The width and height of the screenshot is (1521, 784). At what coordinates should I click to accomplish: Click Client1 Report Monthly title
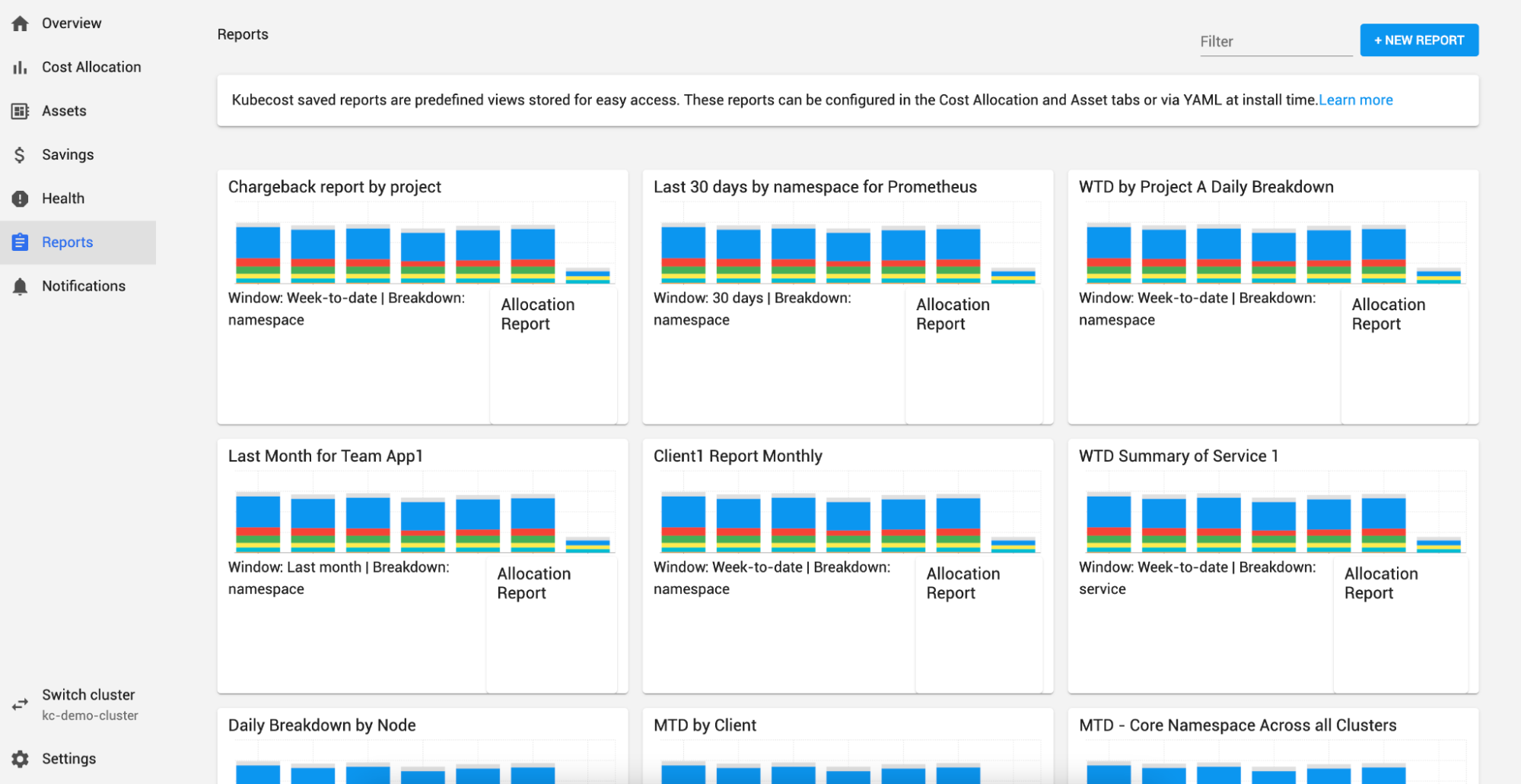tap(738, 456)
